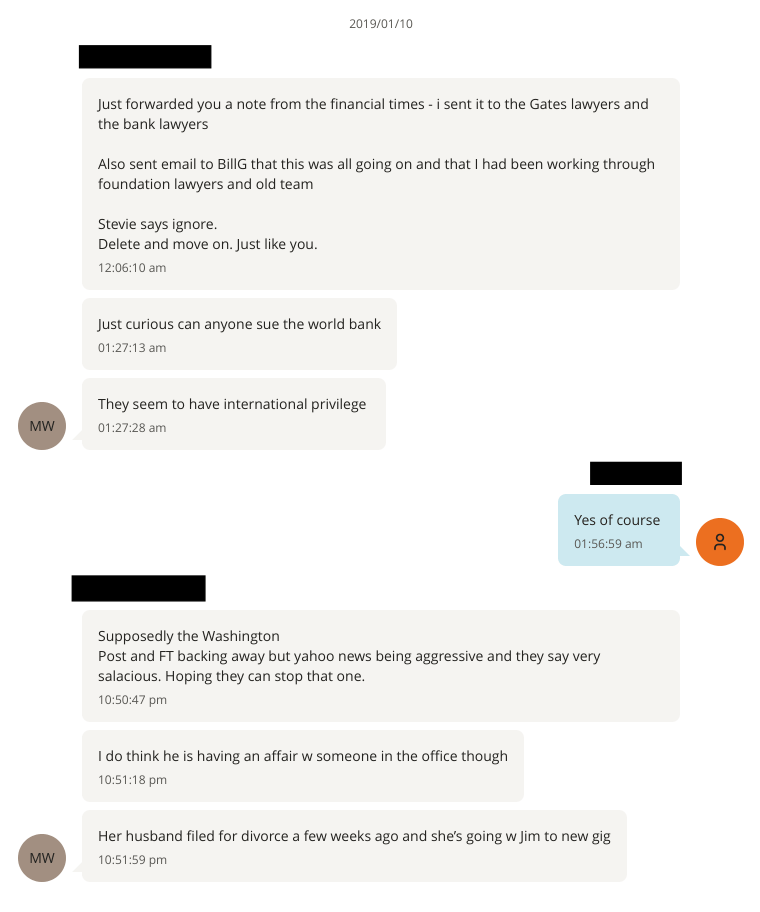
Task: Select the 2019/01/10 date header
Action: click(380, 24)
